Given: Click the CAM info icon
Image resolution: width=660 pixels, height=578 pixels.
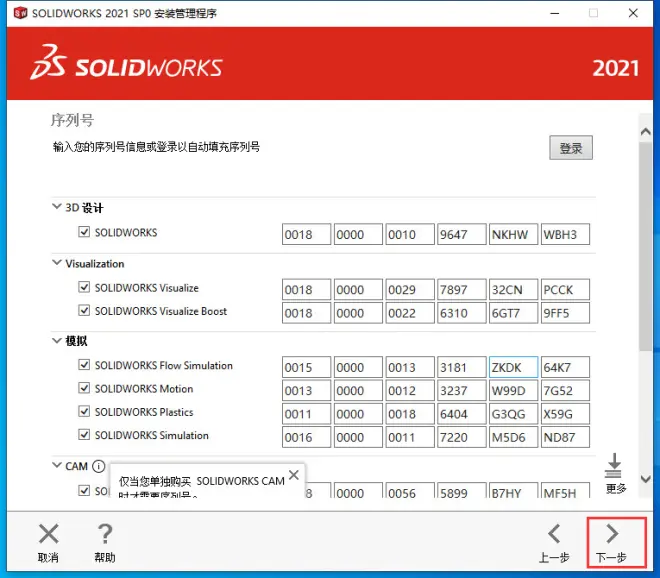Looking at the screenshot, I should [98, 466].
